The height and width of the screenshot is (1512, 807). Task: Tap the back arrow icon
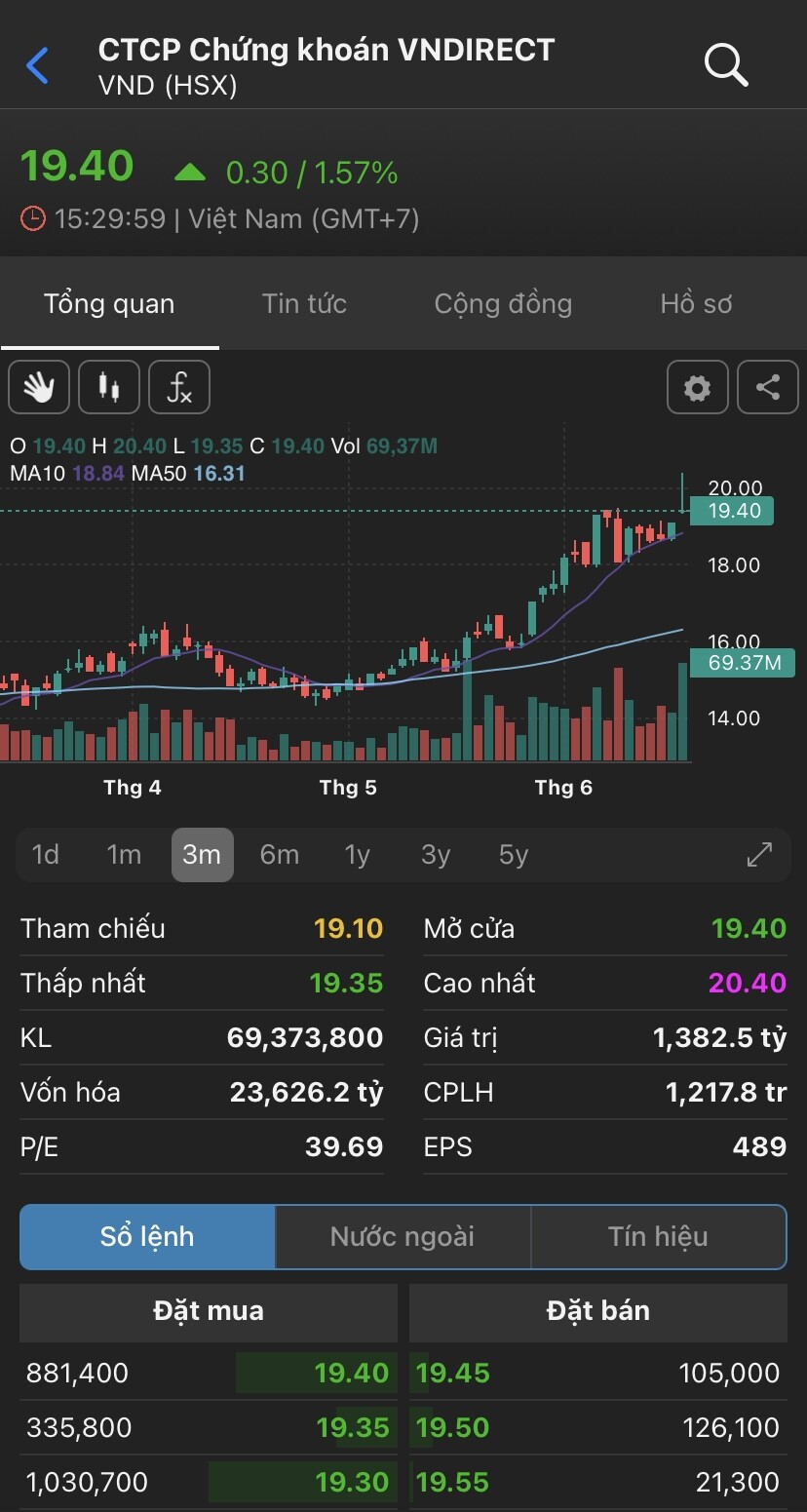[x=37, y=66]
